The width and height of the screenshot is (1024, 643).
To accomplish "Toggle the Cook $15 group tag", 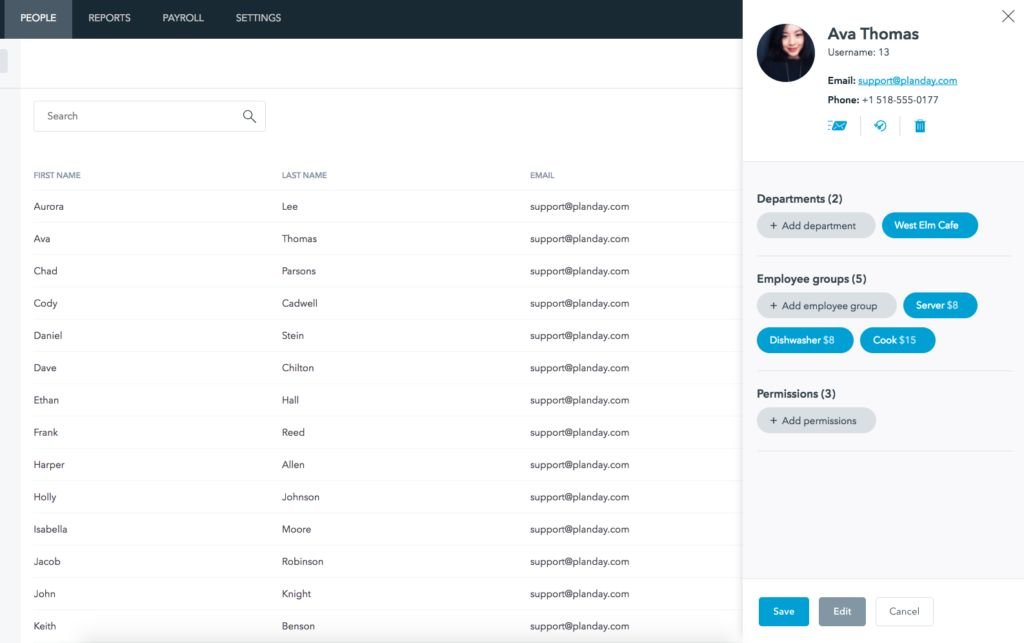I will [x=897, y=340].
